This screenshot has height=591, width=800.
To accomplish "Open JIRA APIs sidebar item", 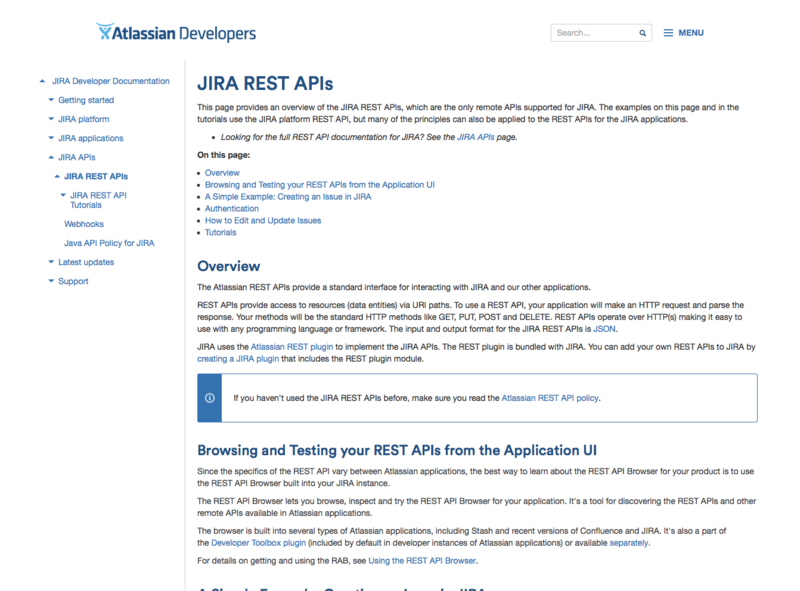I will coord(77,157).
